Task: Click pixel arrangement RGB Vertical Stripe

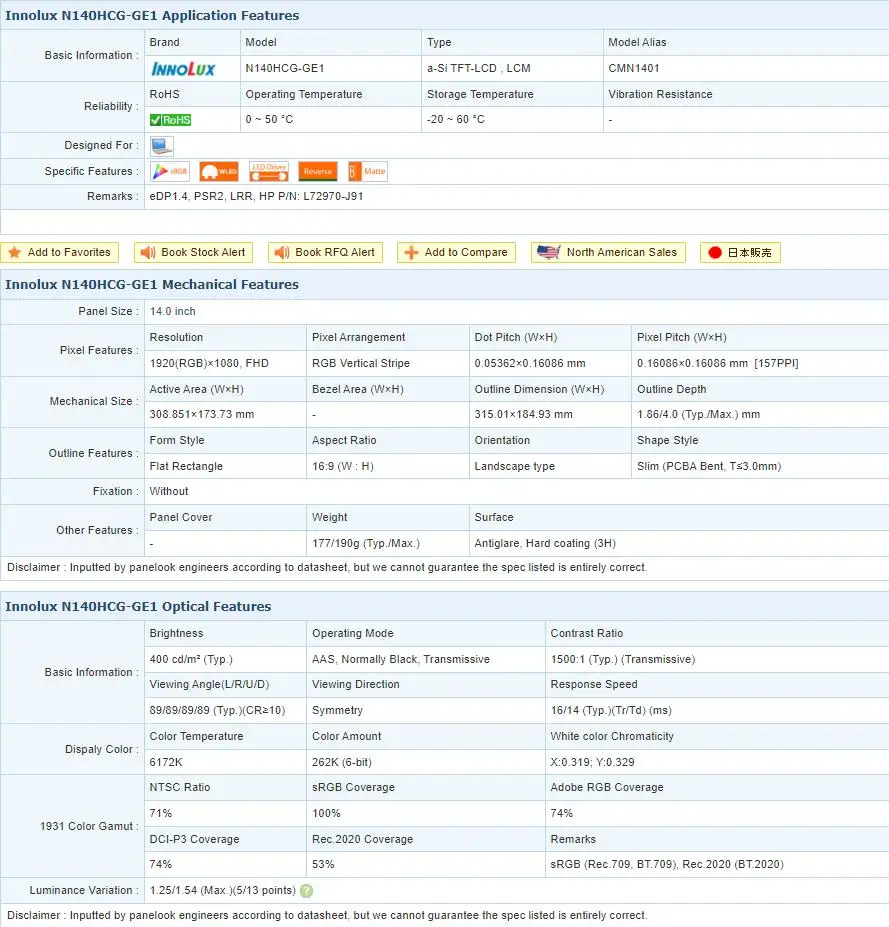Action: point(361,364)
